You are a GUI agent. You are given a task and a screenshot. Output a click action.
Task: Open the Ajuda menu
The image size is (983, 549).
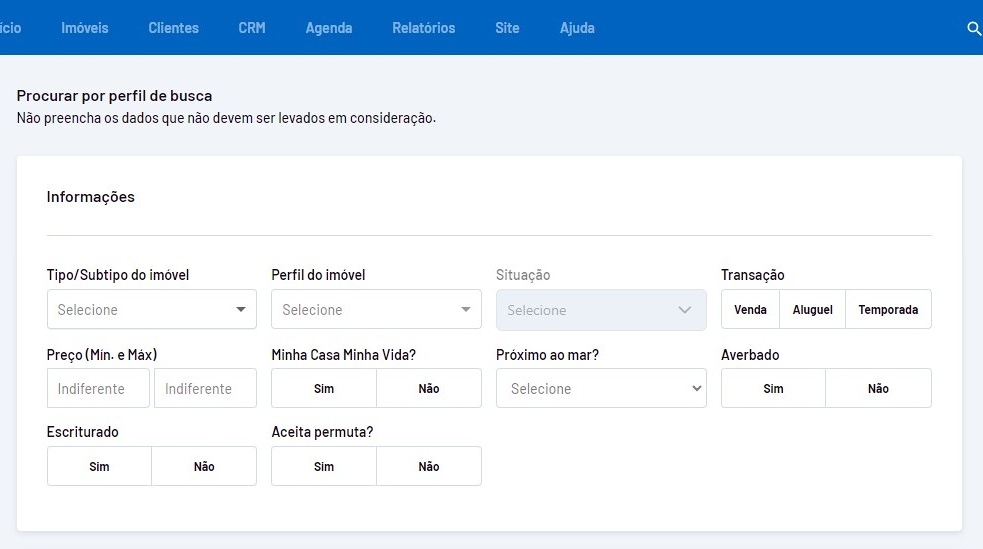click(x=577, y=28)
